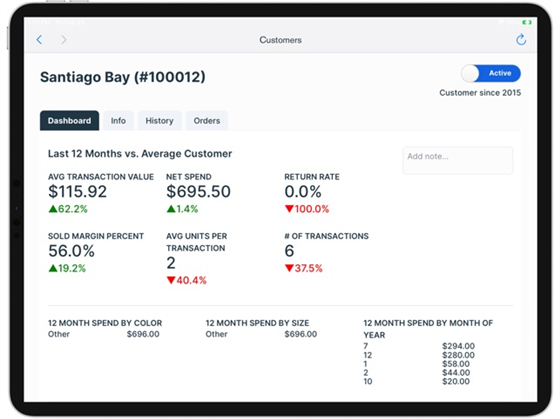
Task: Click the Customer since 2015 text
Action: click(480, 93)
